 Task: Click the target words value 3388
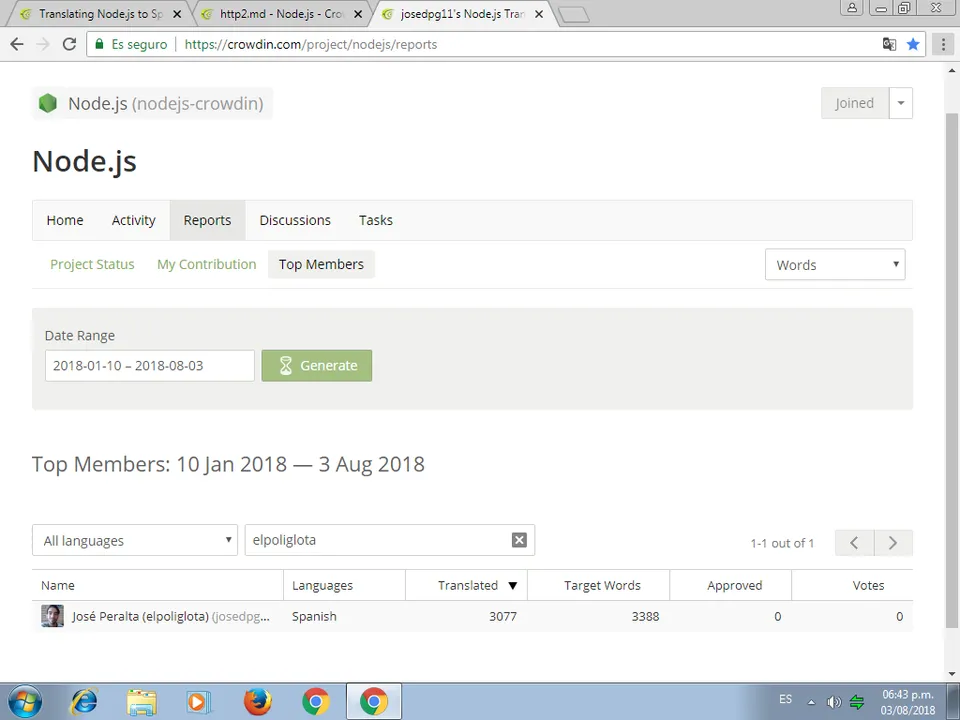tap(645, 616)
